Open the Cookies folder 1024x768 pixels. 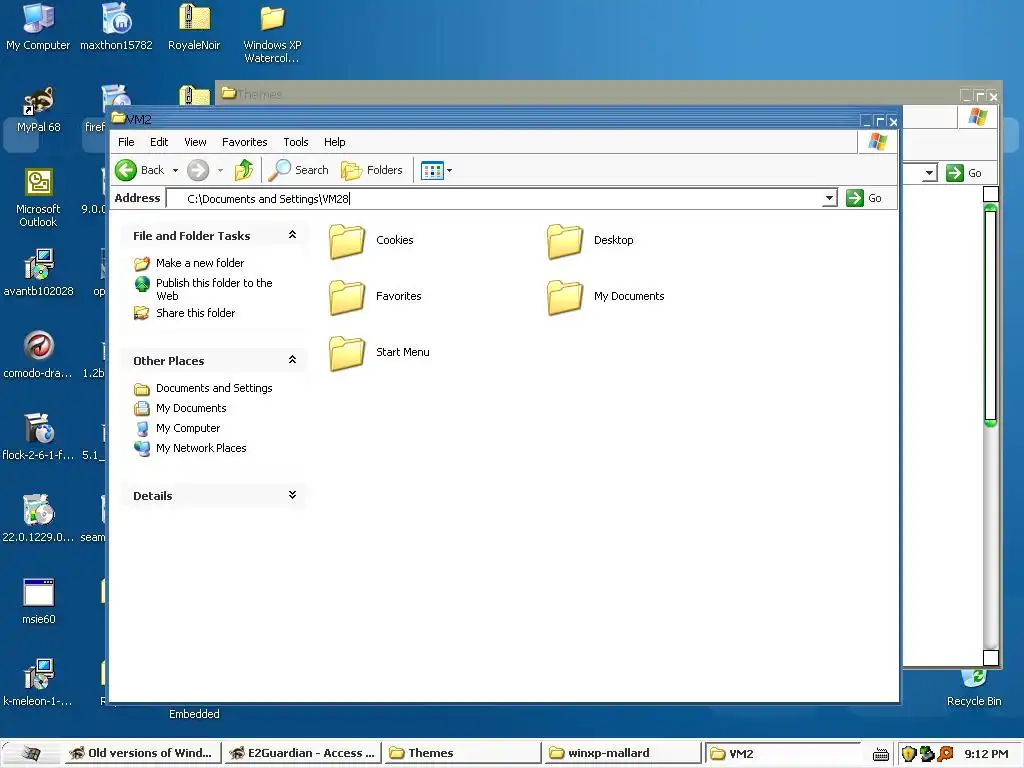pyautogui.click(x=372, y=240)
